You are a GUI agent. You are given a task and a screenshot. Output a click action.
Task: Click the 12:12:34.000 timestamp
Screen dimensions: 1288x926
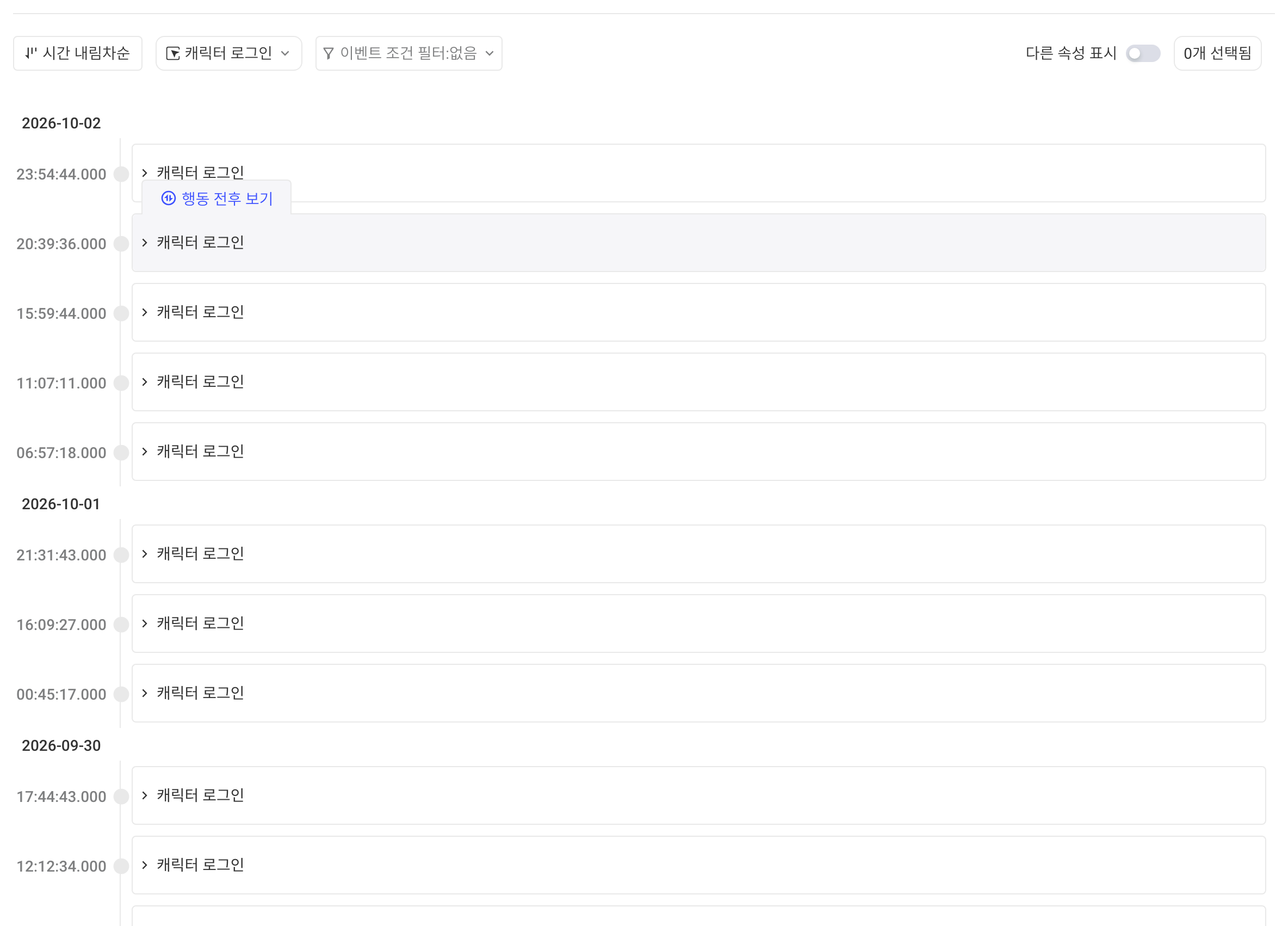pyautogui.click(x=61, y=866)
